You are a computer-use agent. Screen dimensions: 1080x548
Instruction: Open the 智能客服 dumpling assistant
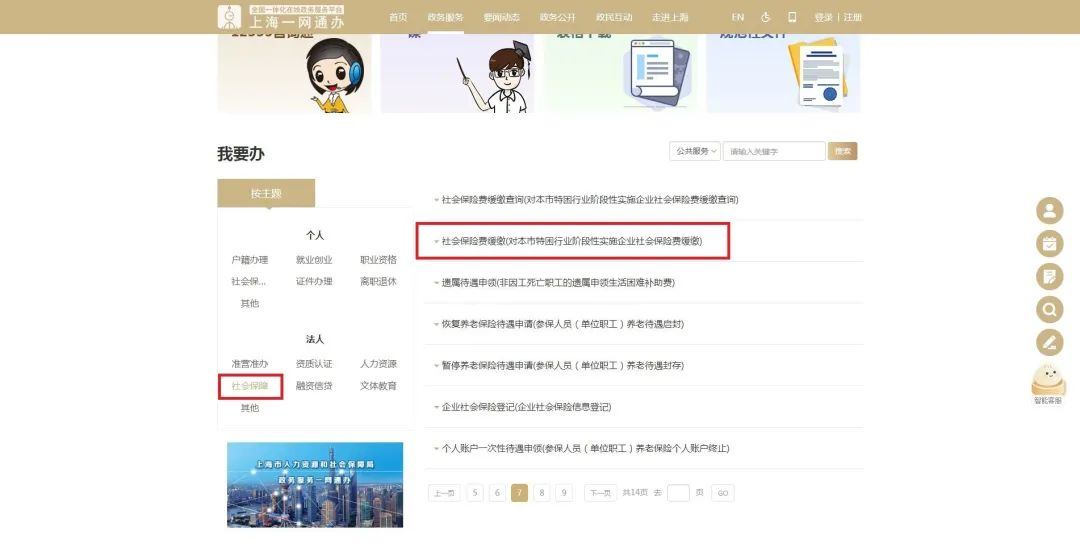[x=1048, y=384]
